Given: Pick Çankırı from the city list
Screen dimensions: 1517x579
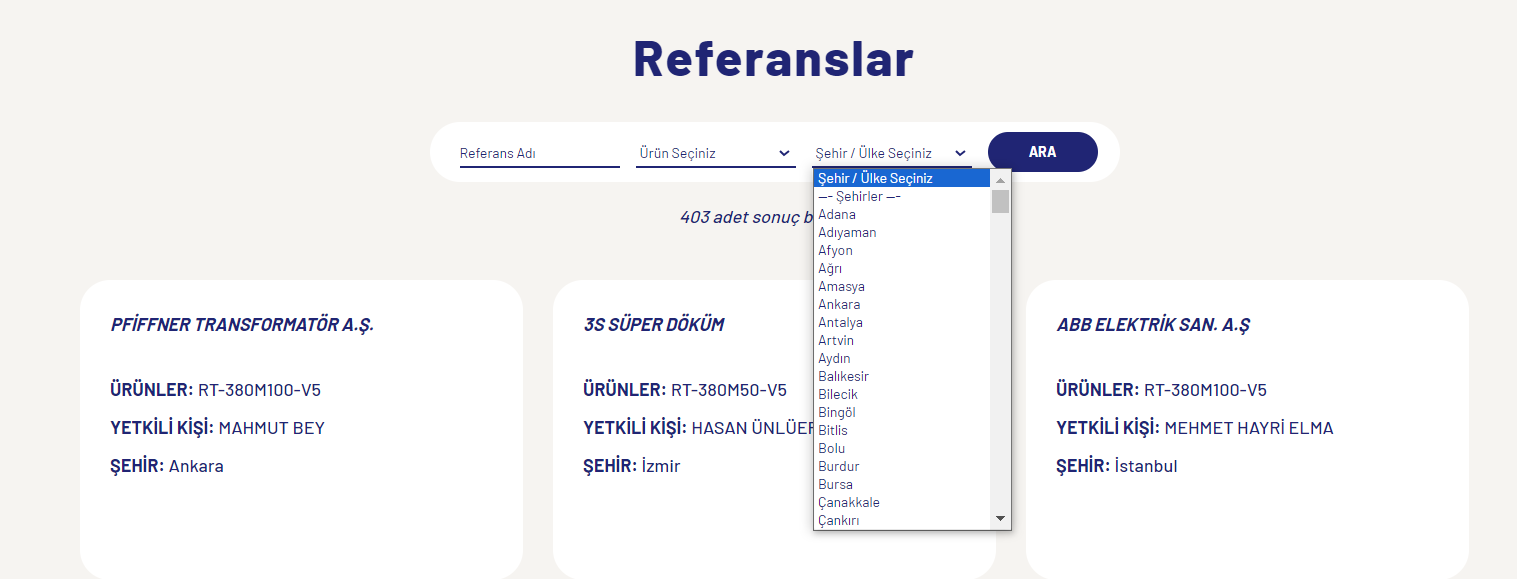Looking at the screenshot, I should (902, 520).
